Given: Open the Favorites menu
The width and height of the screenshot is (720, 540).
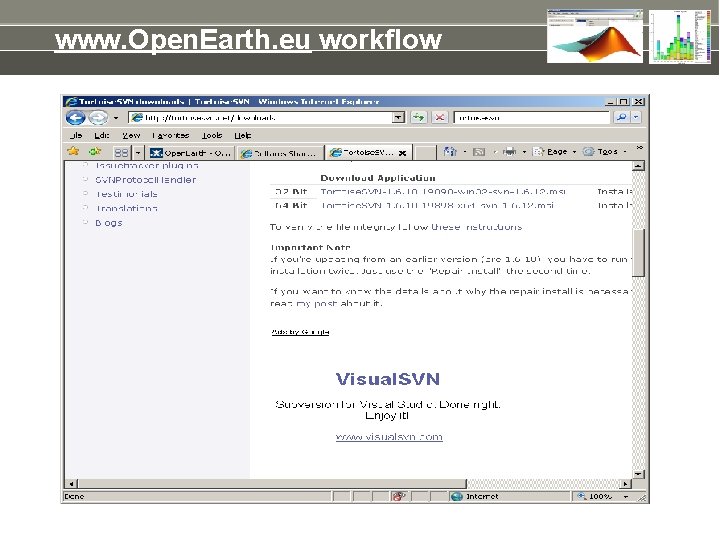Looking at the screenshot, I should [x=170, y=135].
